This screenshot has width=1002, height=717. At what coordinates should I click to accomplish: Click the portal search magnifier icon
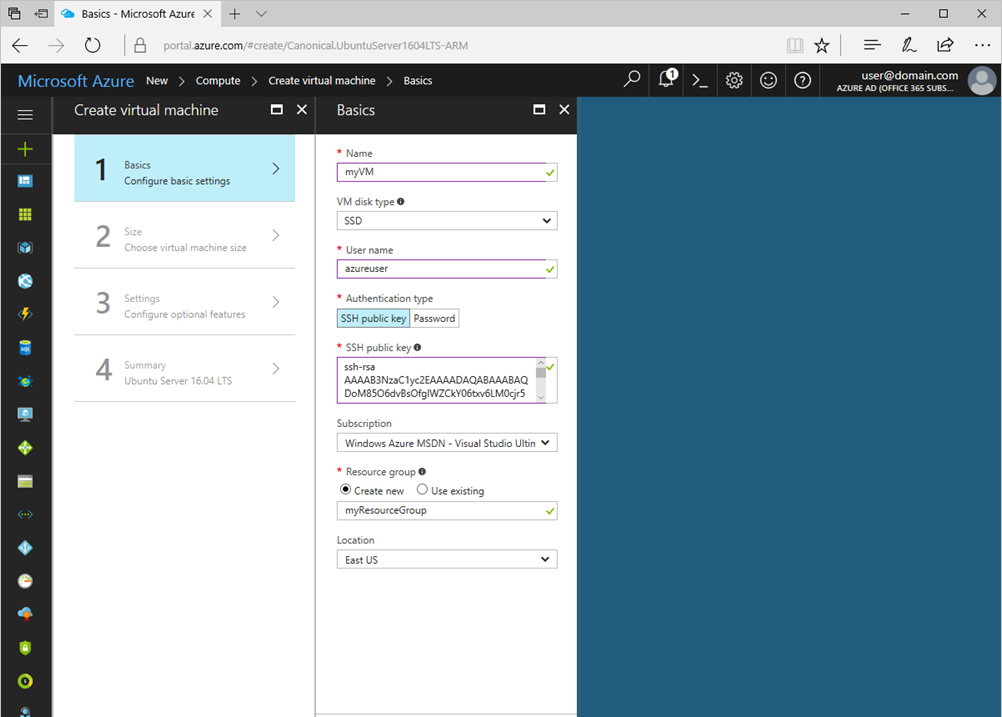tap(631, 80)
